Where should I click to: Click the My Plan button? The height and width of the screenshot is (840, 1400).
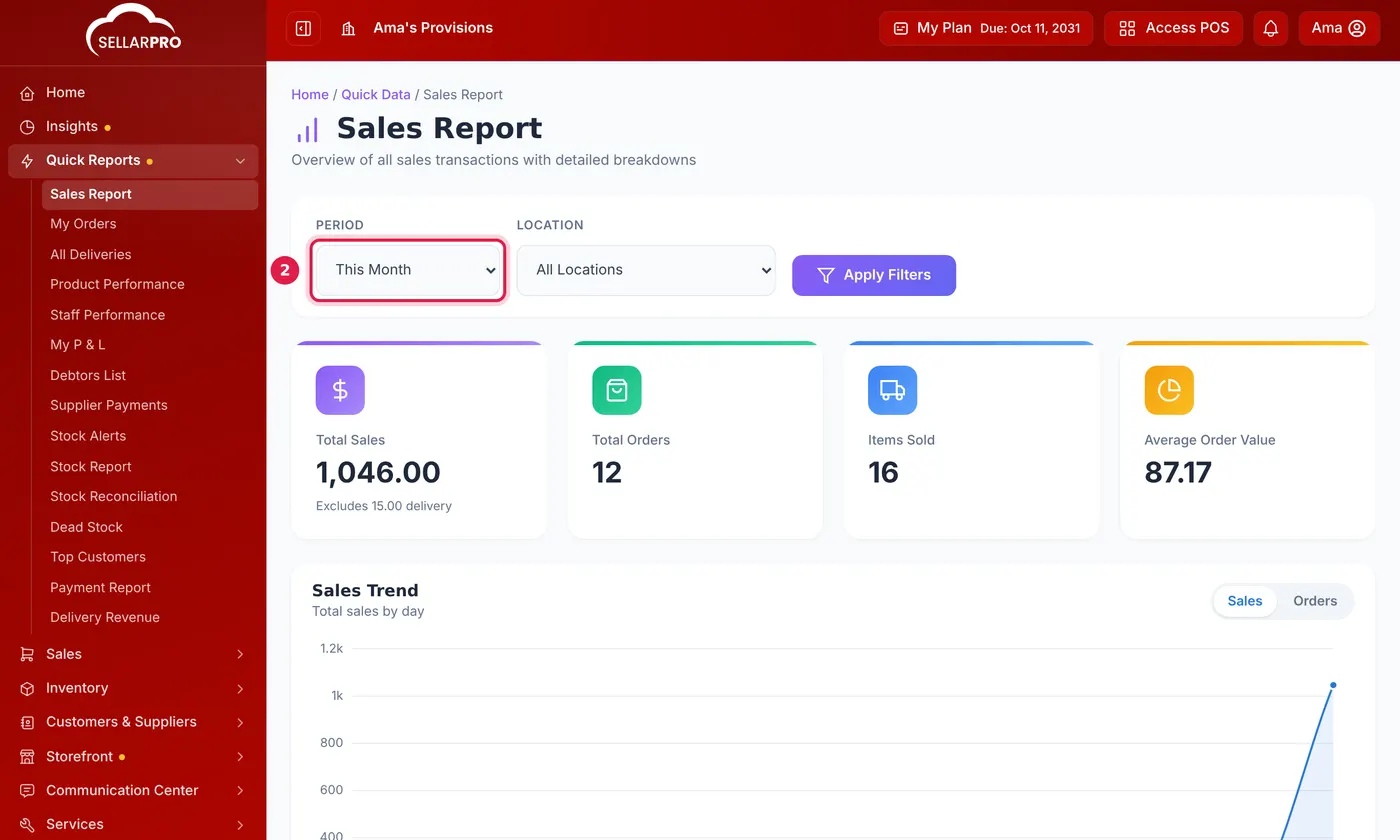tap(986, 28)
